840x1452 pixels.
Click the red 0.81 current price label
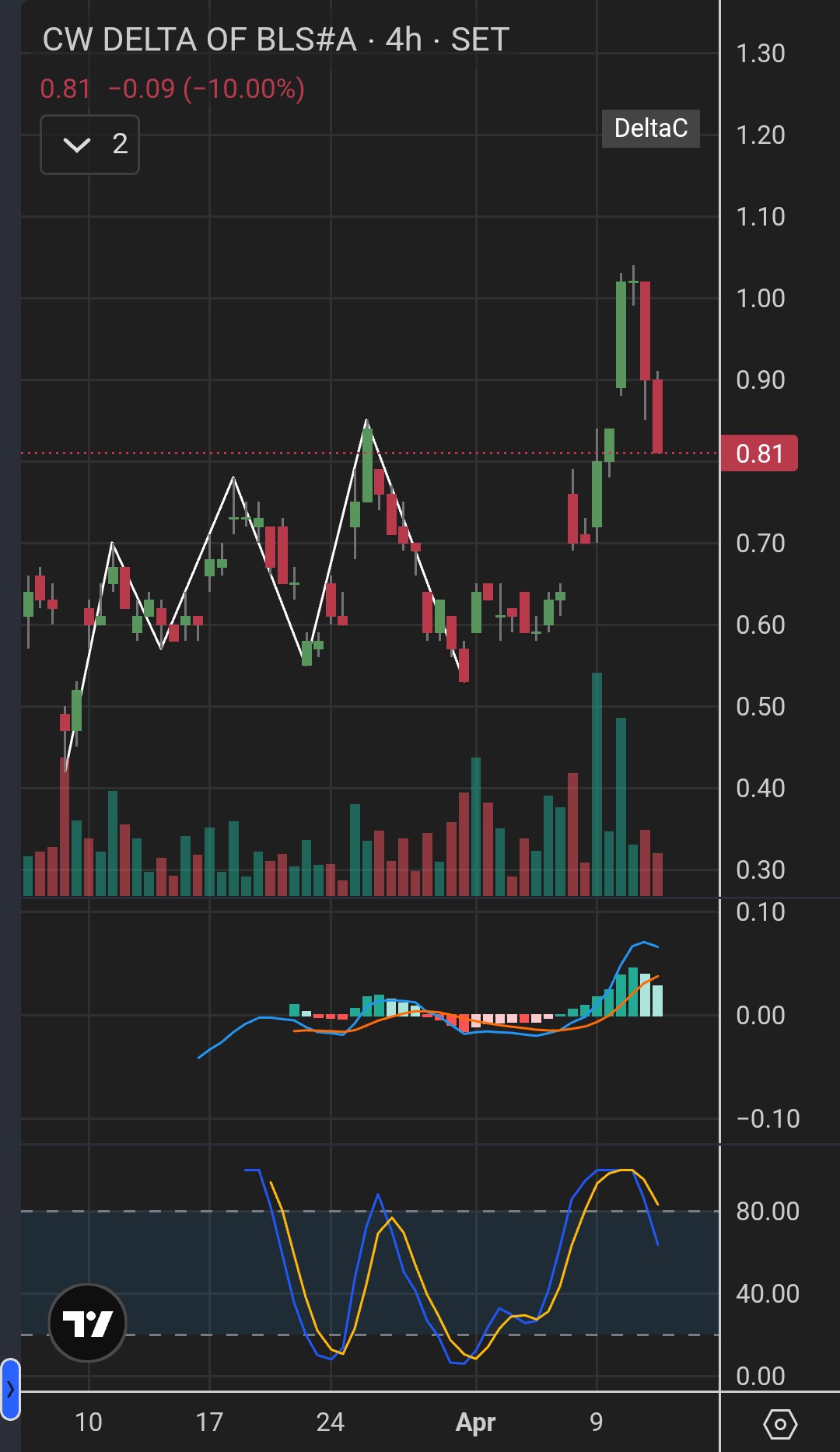[x=759, y=453]
